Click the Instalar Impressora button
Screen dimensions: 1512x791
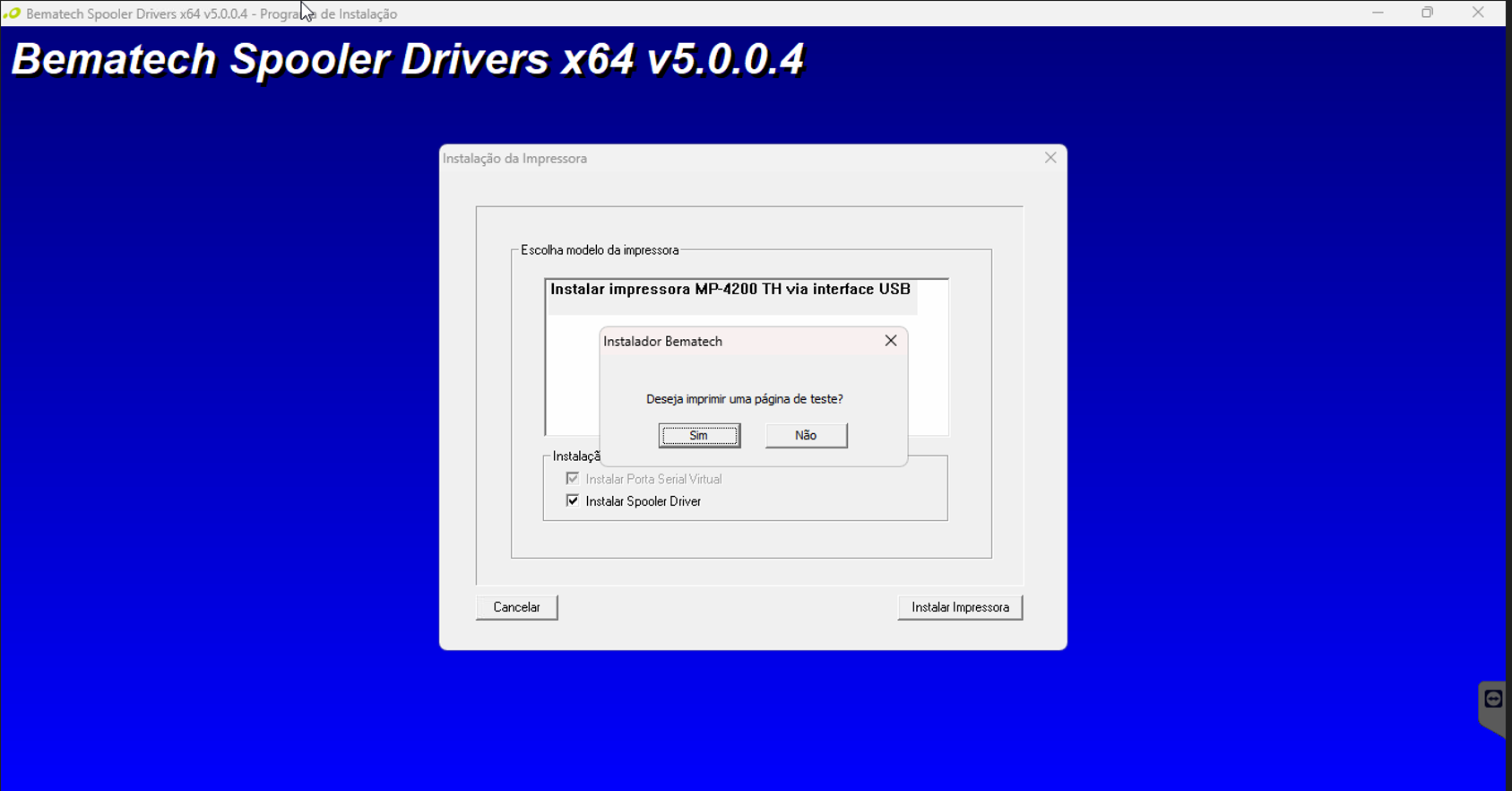tap(960, 607)
